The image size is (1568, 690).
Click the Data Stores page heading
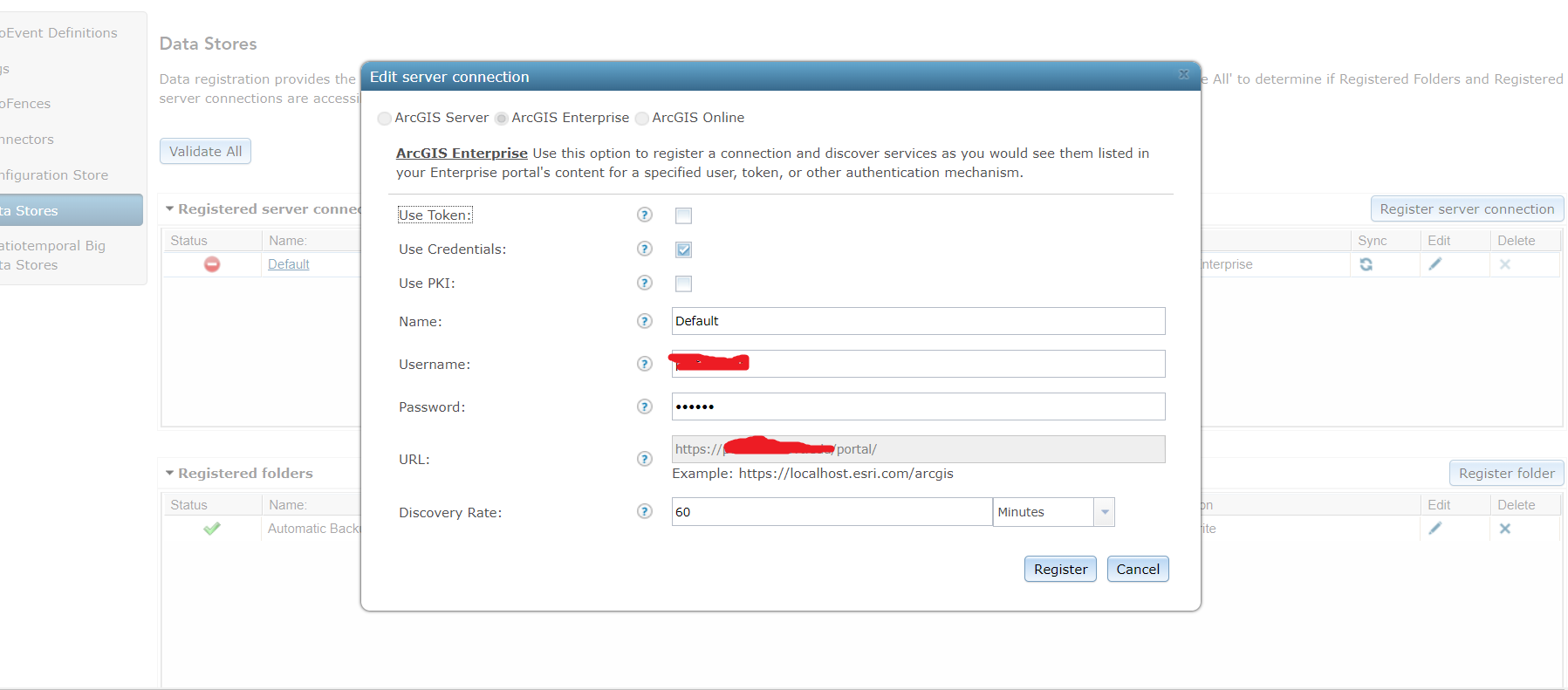point(209,44)
